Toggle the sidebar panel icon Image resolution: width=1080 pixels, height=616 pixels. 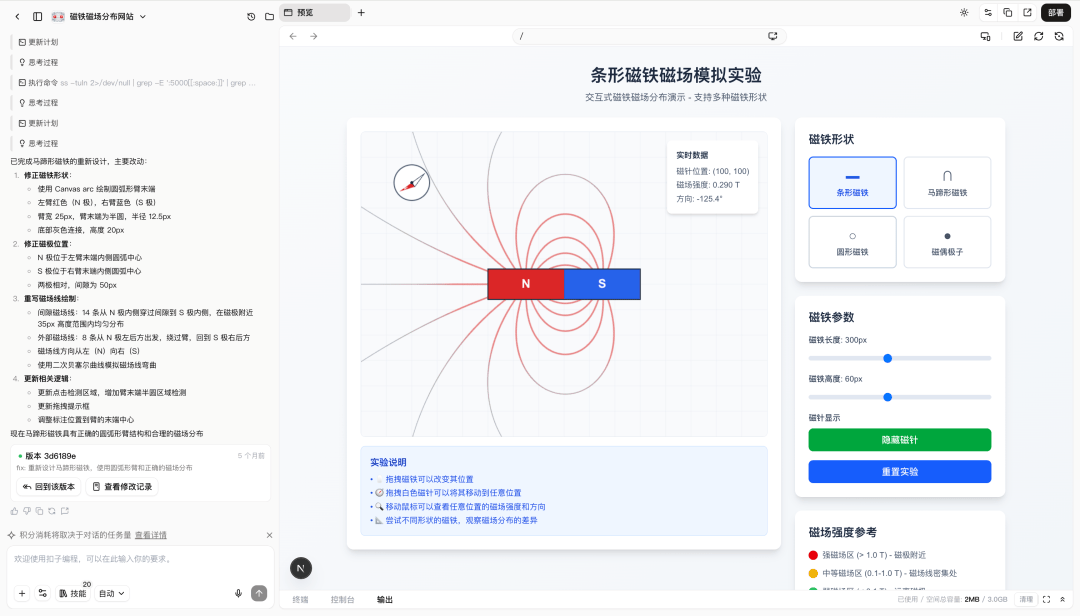38,17
